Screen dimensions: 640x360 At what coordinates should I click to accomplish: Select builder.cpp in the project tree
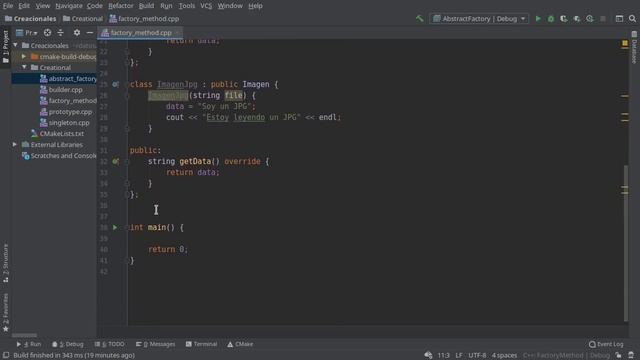pyautogui.click(x=61, y=89)
